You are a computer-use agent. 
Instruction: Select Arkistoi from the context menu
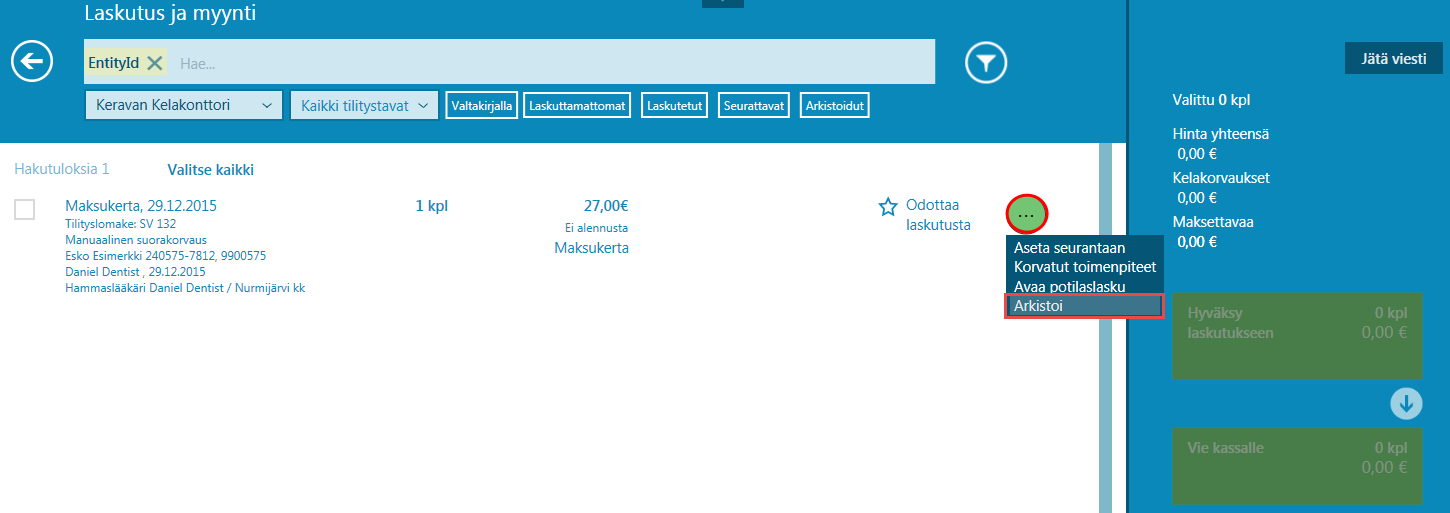[x=1084, y=306]
